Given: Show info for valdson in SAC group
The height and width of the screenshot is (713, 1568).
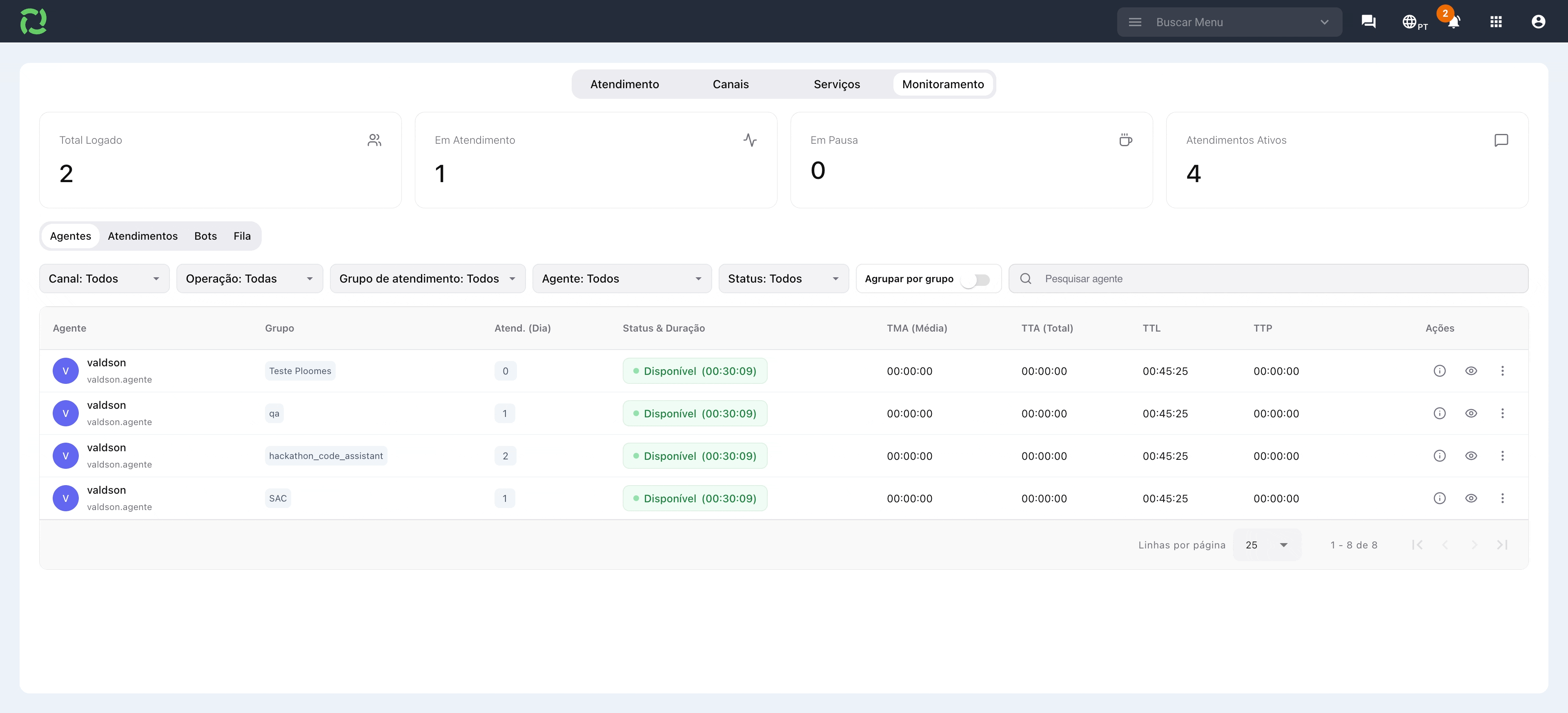Looking at the screenshot, I should pos(1439,498).
